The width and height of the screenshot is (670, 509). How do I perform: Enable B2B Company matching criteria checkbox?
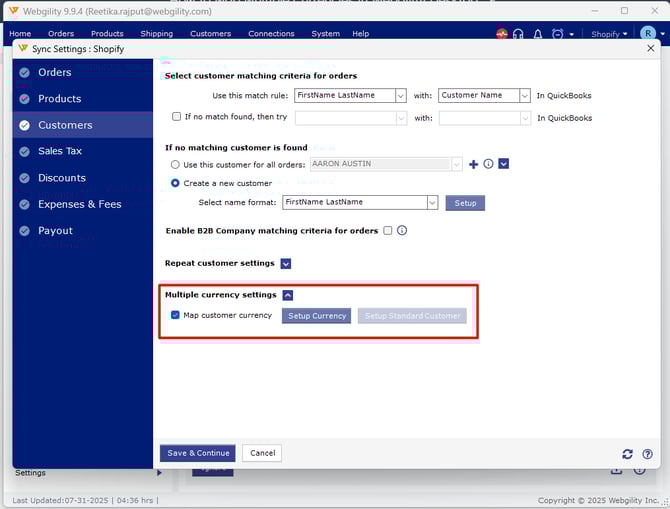pyautogui.click(x=387, y=231)
